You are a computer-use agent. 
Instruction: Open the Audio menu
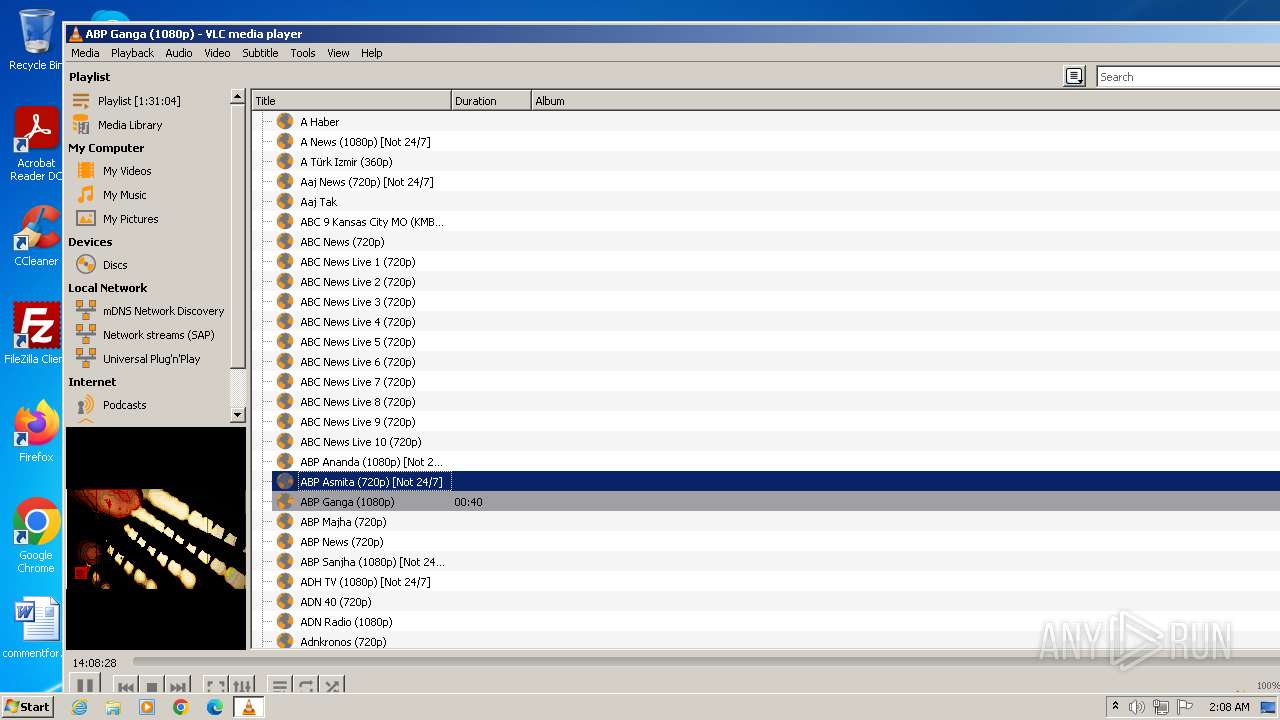[179, 53]
